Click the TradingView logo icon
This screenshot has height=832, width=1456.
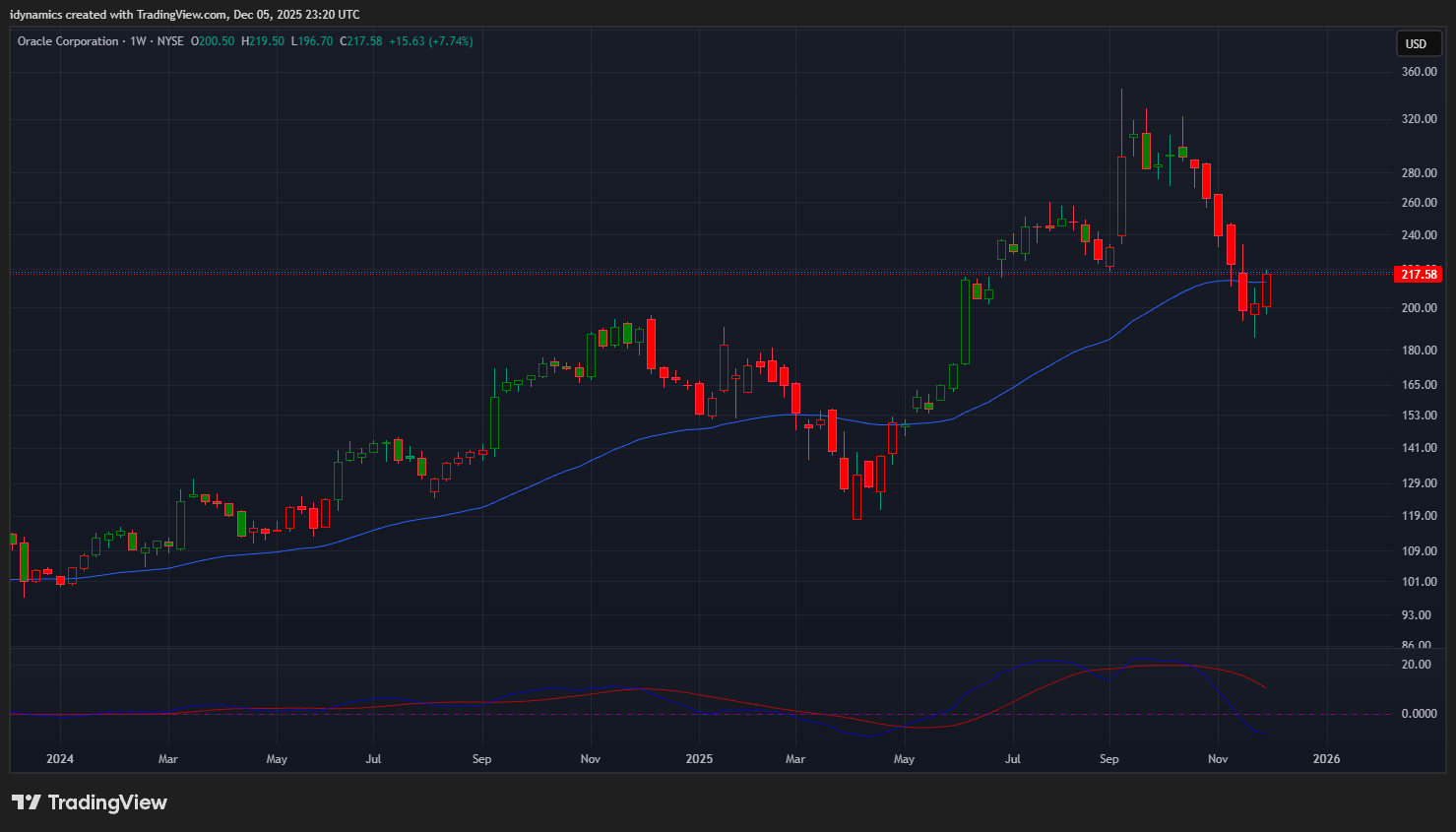(x=27, y=802)
